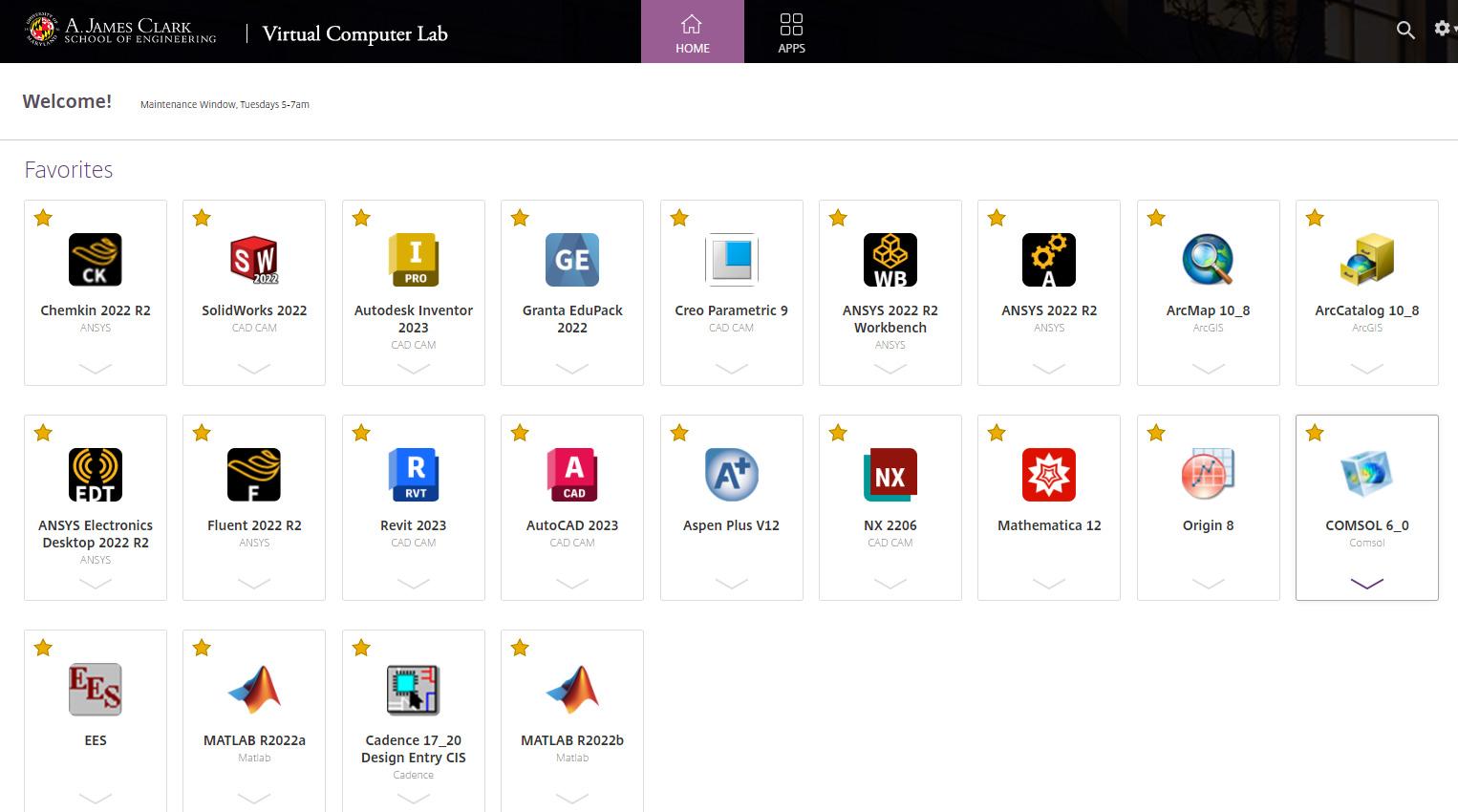Launch the NX 2206 icon
The width and height of the screenshot is (1458, 812).
(890, 475)
